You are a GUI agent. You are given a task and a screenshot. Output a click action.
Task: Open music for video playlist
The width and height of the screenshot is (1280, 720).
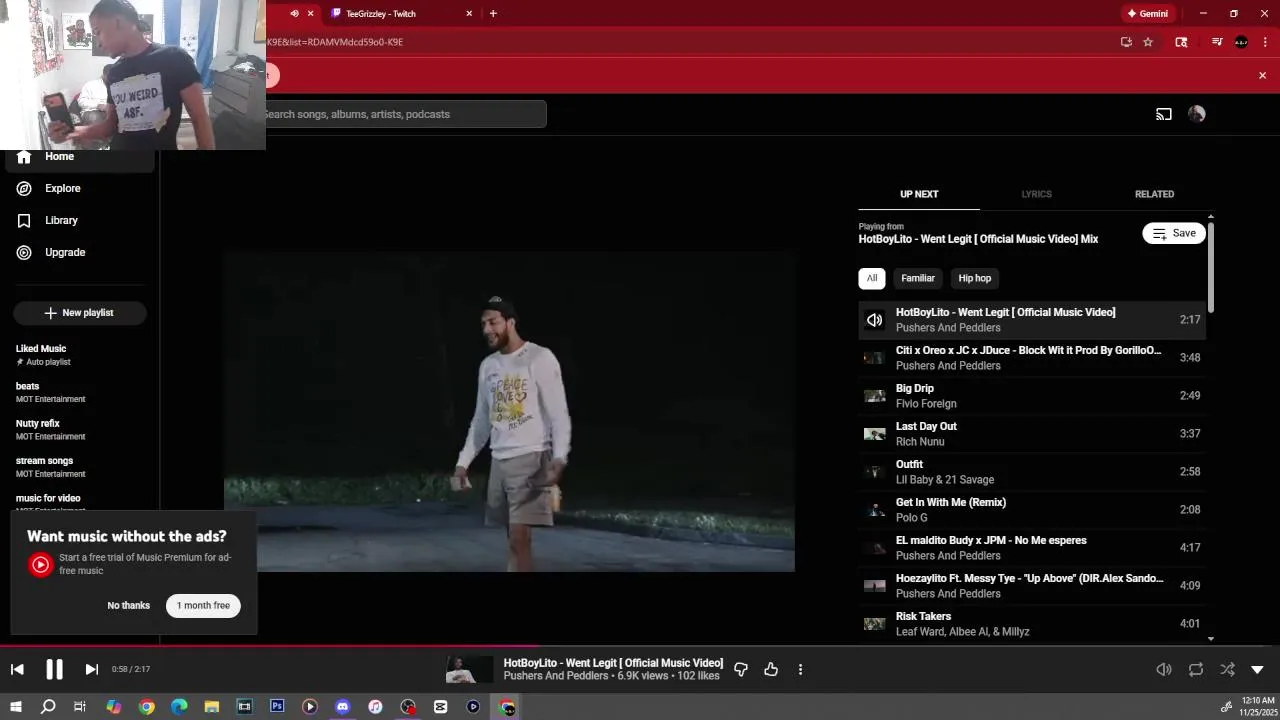click(x=48, y=498)
